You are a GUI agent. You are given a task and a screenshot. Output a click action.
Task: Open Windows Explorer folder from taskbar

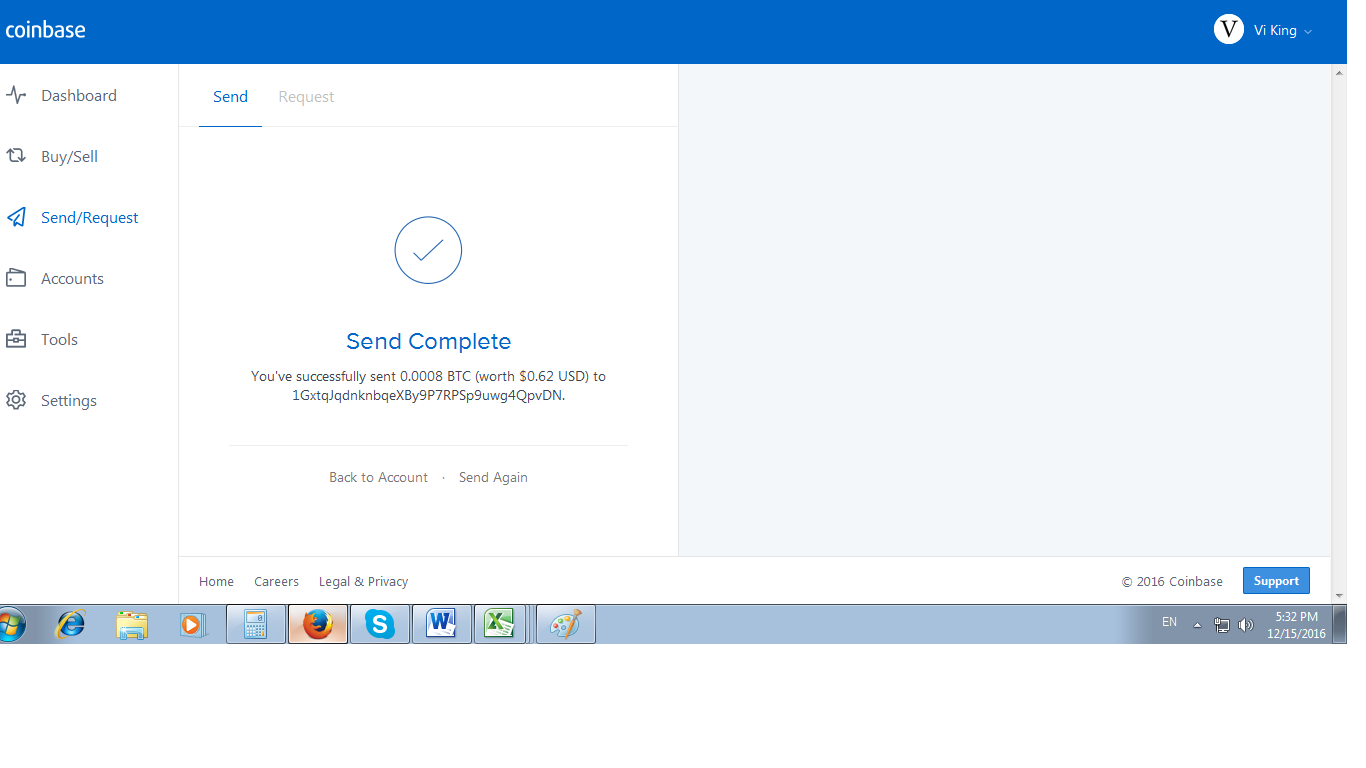[x=131, y=625]
